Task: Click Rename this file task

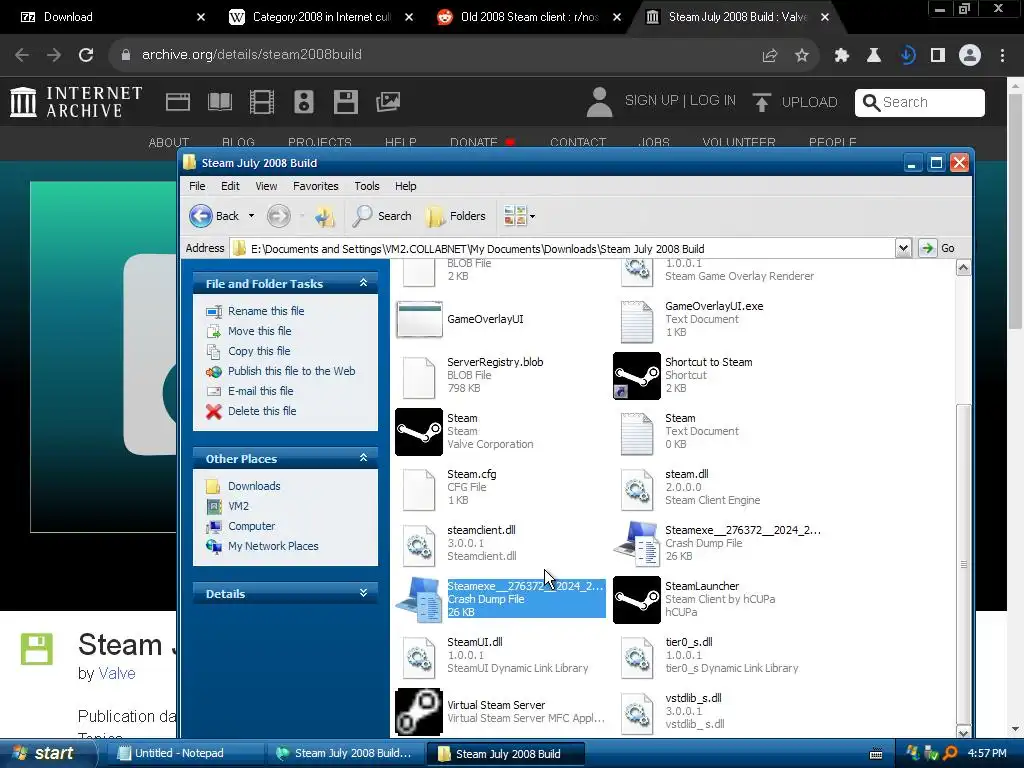Action: (266, 311)
